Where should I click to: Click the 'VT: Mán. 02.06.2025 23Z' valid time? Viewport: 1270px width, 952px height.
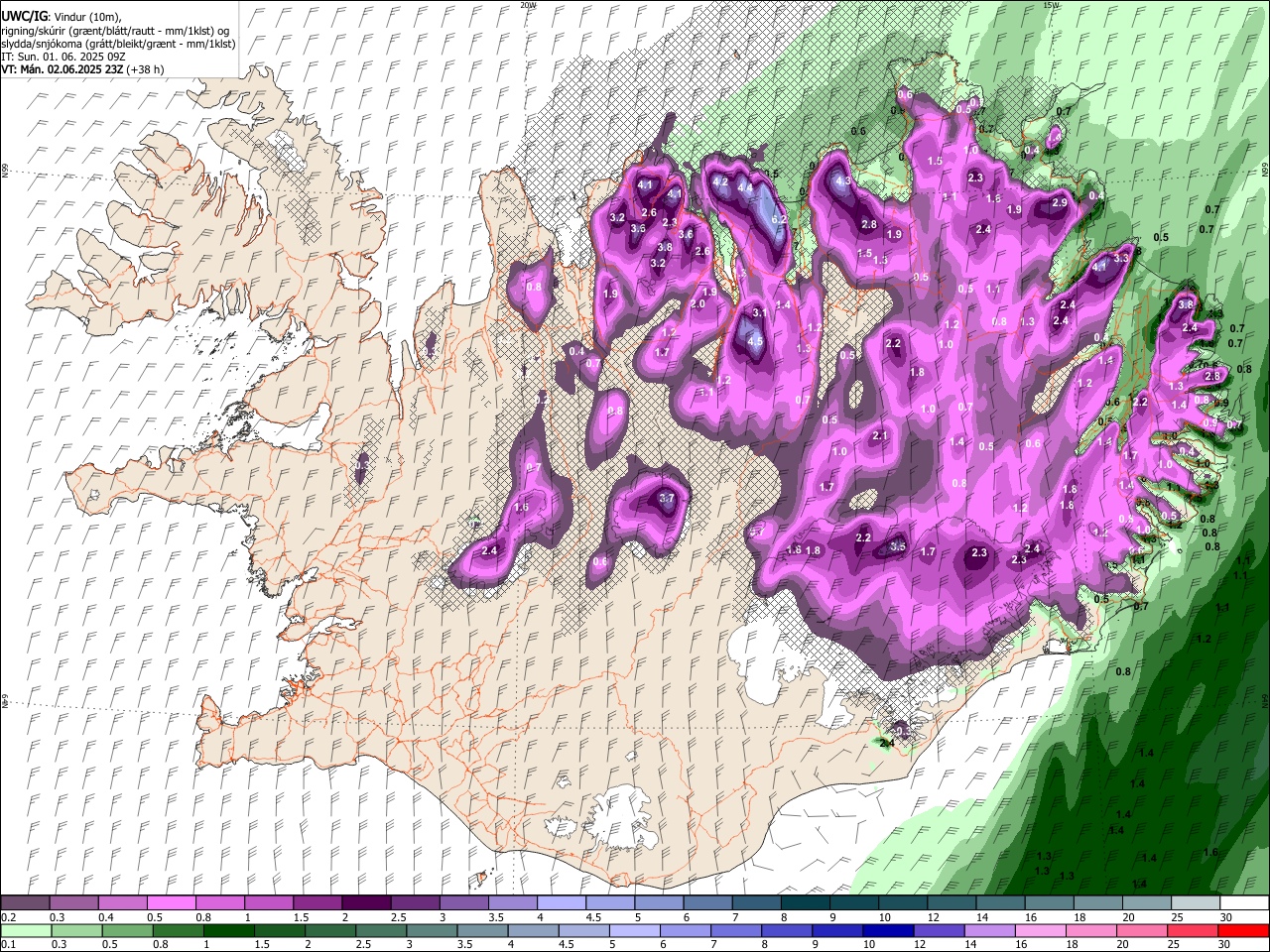(62, 69)
